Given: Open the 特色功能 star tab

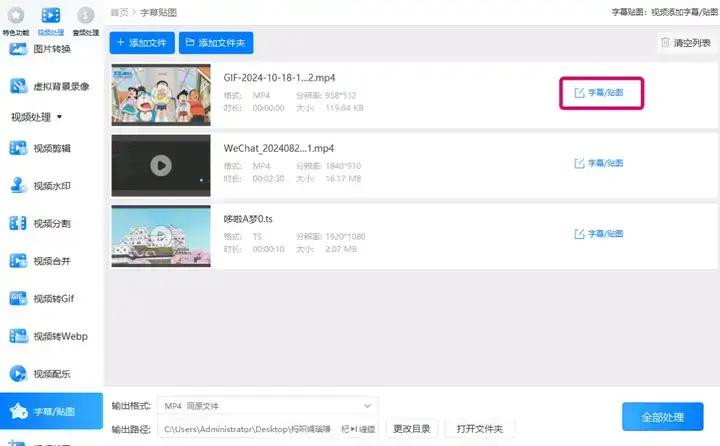Looking at the screenshot, I should [16, 19].
